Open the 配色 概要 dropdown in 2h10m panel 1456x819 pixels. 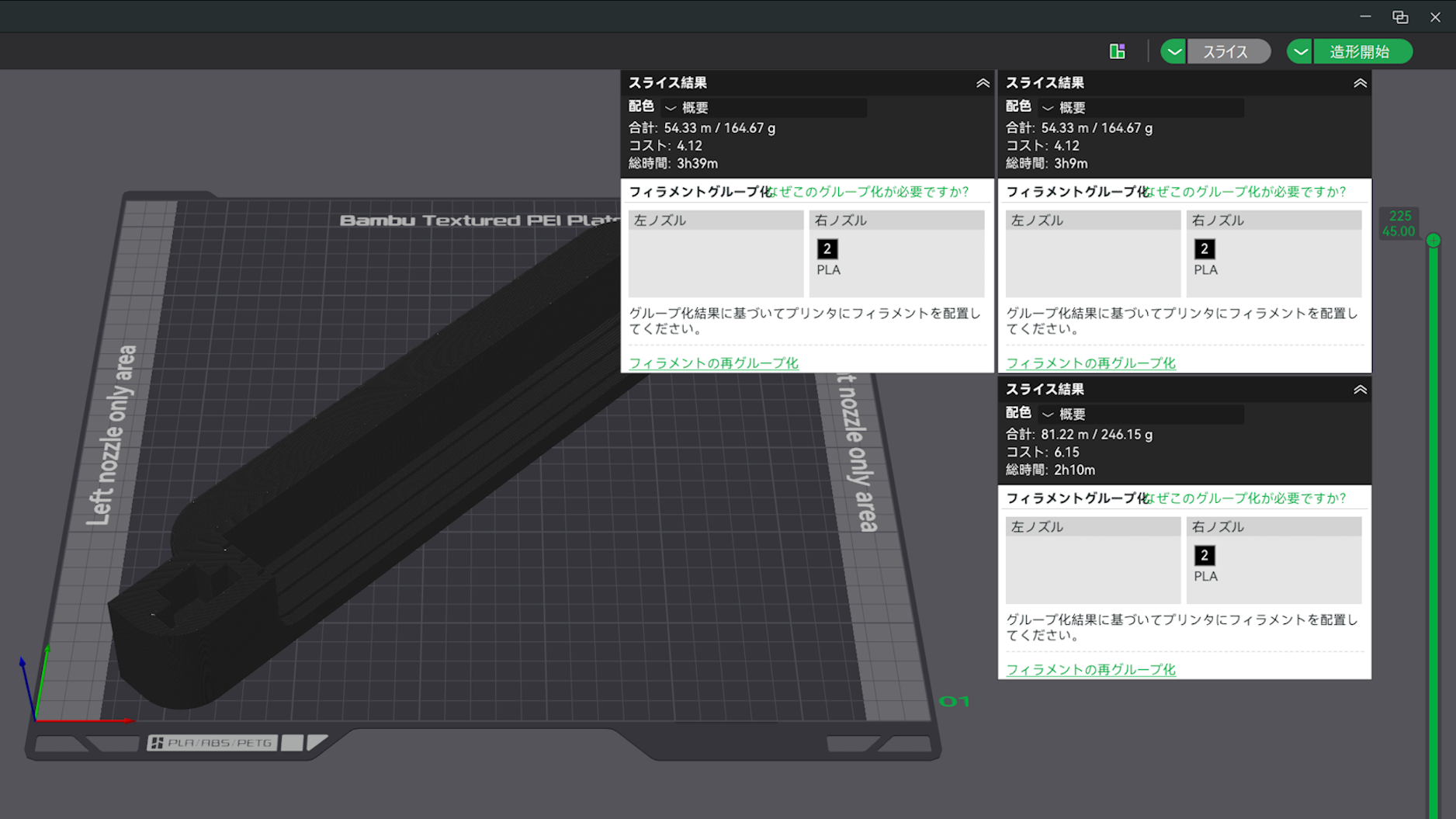1142,414
